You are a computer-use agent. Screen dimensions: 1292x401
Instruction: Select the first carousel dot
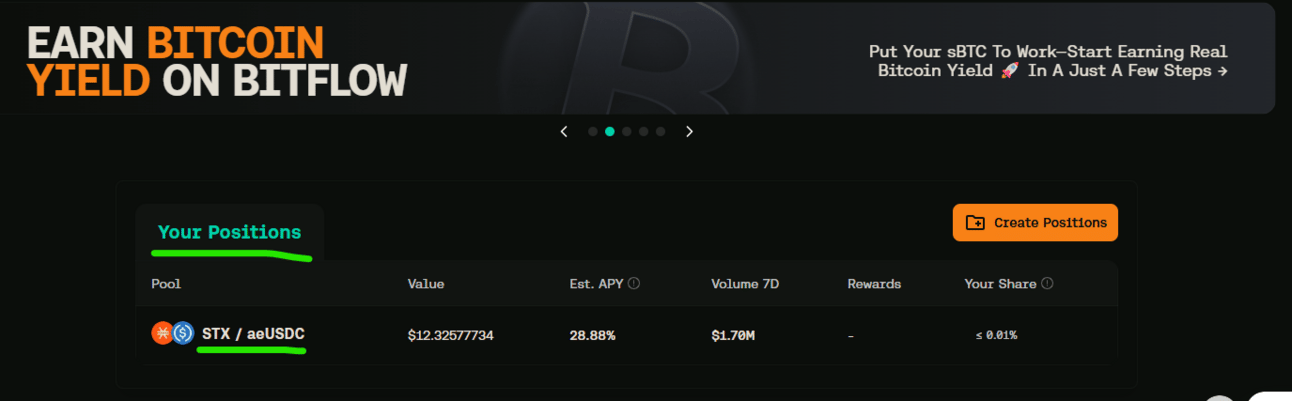[x=592, y=131]
